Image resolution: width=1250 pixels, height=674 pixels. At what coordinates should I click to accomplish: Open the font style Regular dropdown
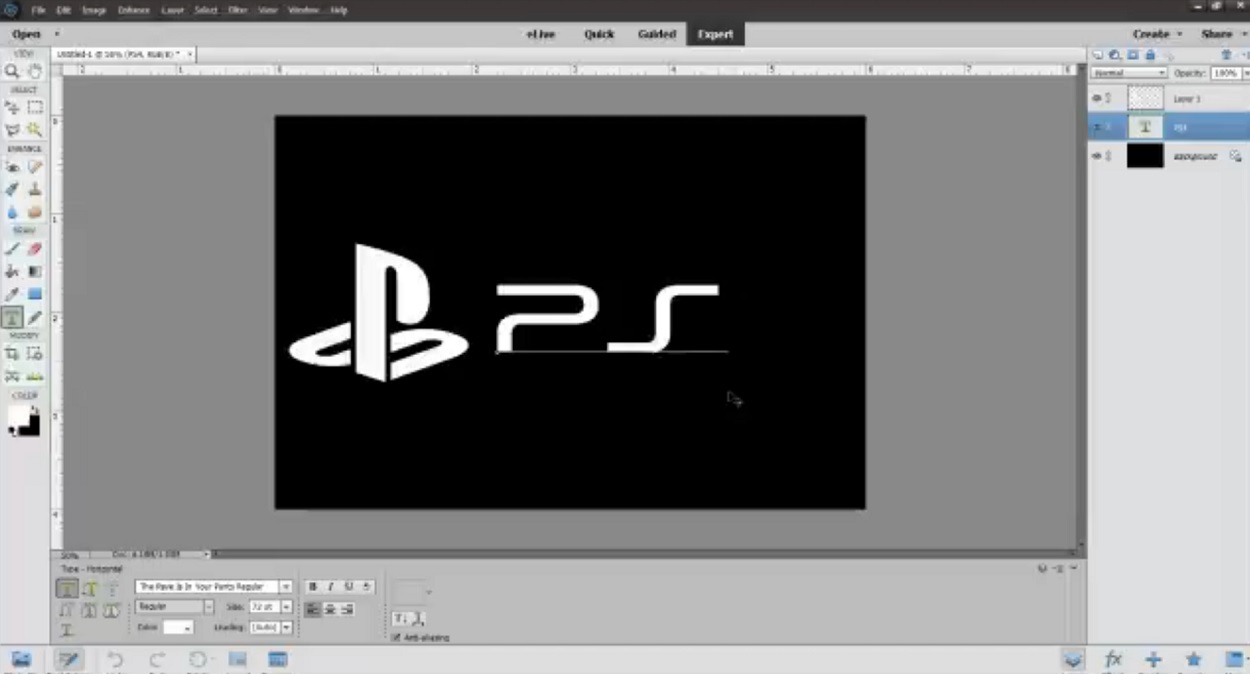pyautogui.click(x=208, y=607)
